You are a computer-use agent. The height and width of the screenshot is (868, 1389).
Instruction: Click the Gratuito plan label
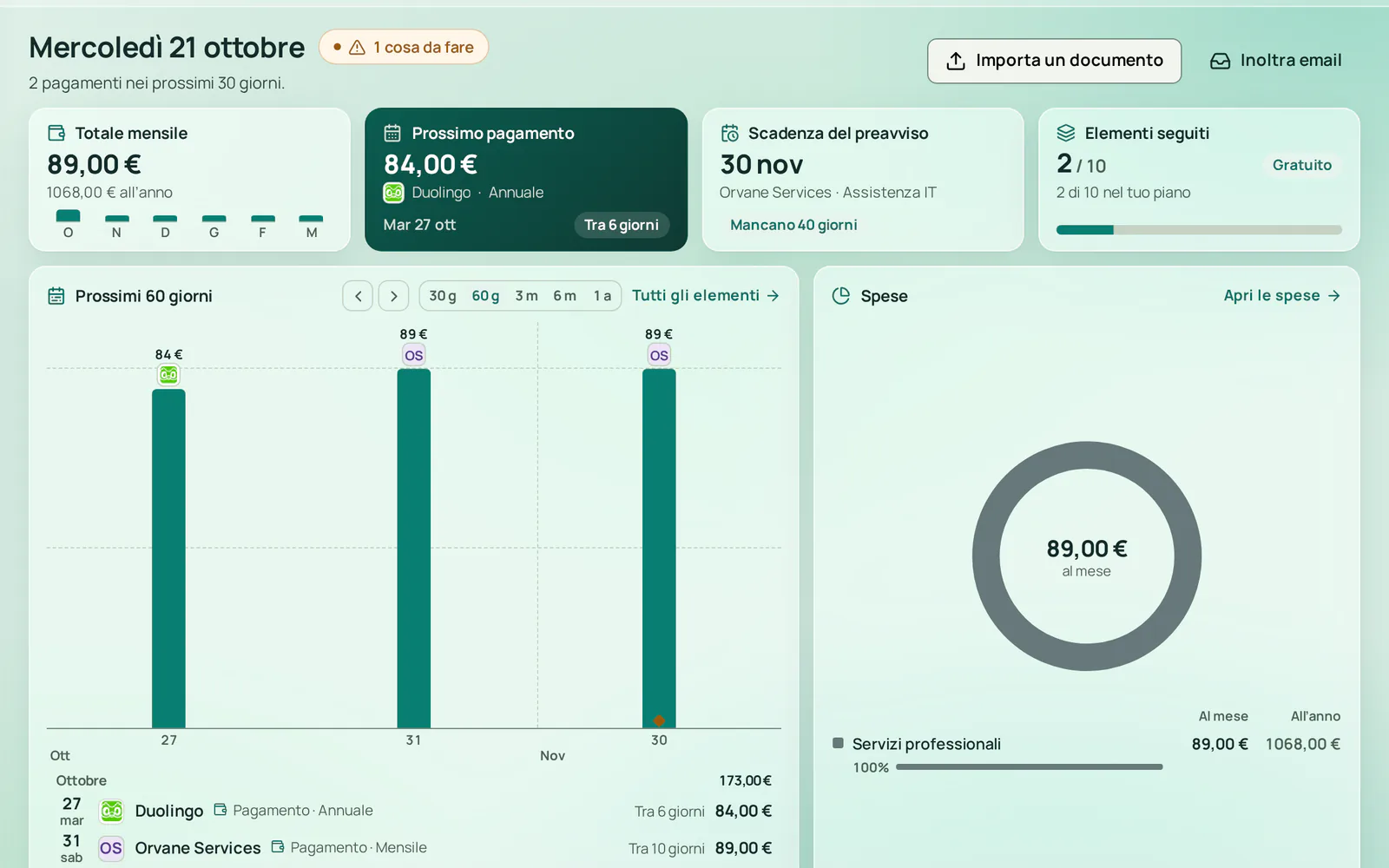click(1301, 165)
